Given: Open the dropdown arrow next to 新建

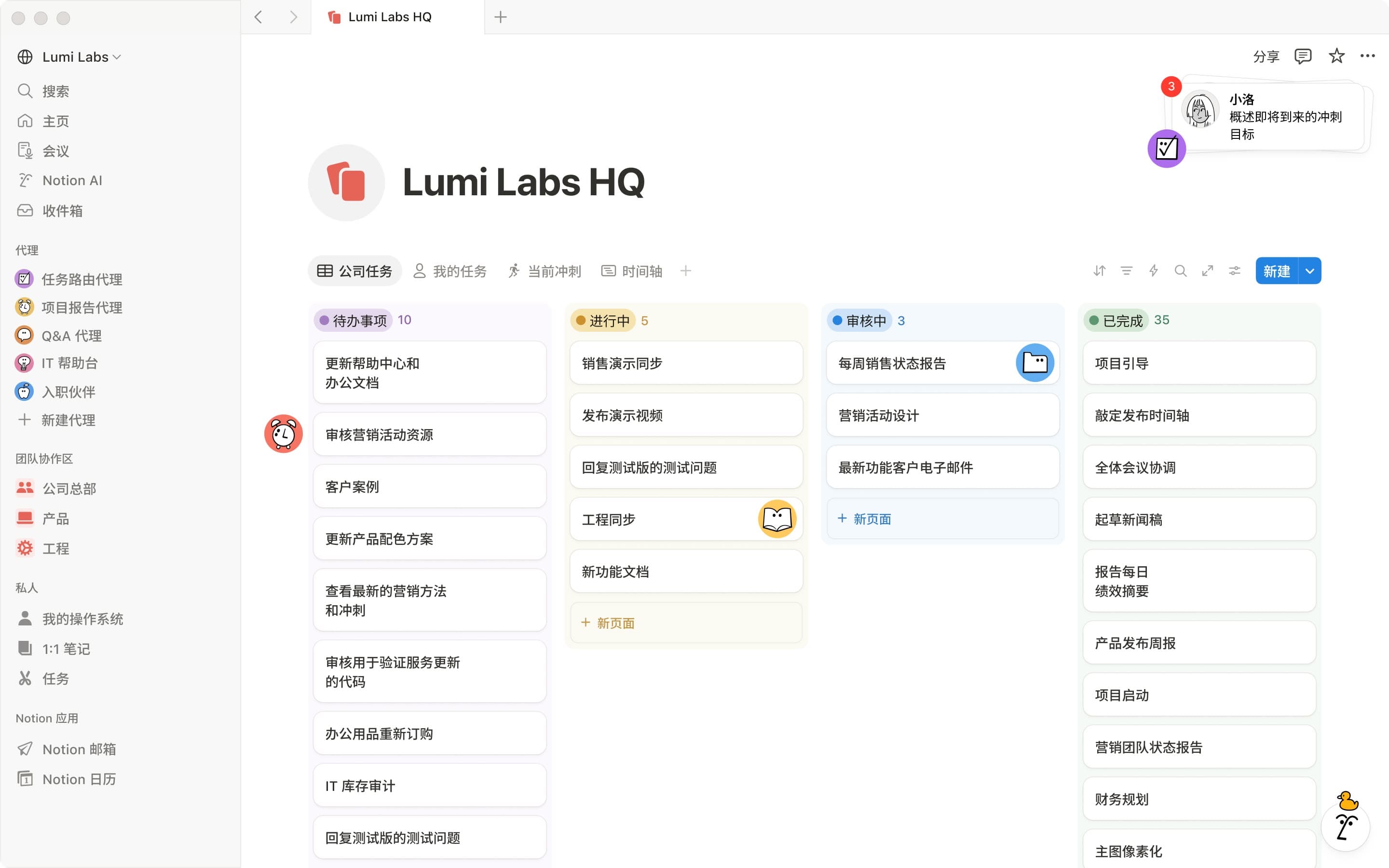Looking at the screenshot, I should [1310, 271].
